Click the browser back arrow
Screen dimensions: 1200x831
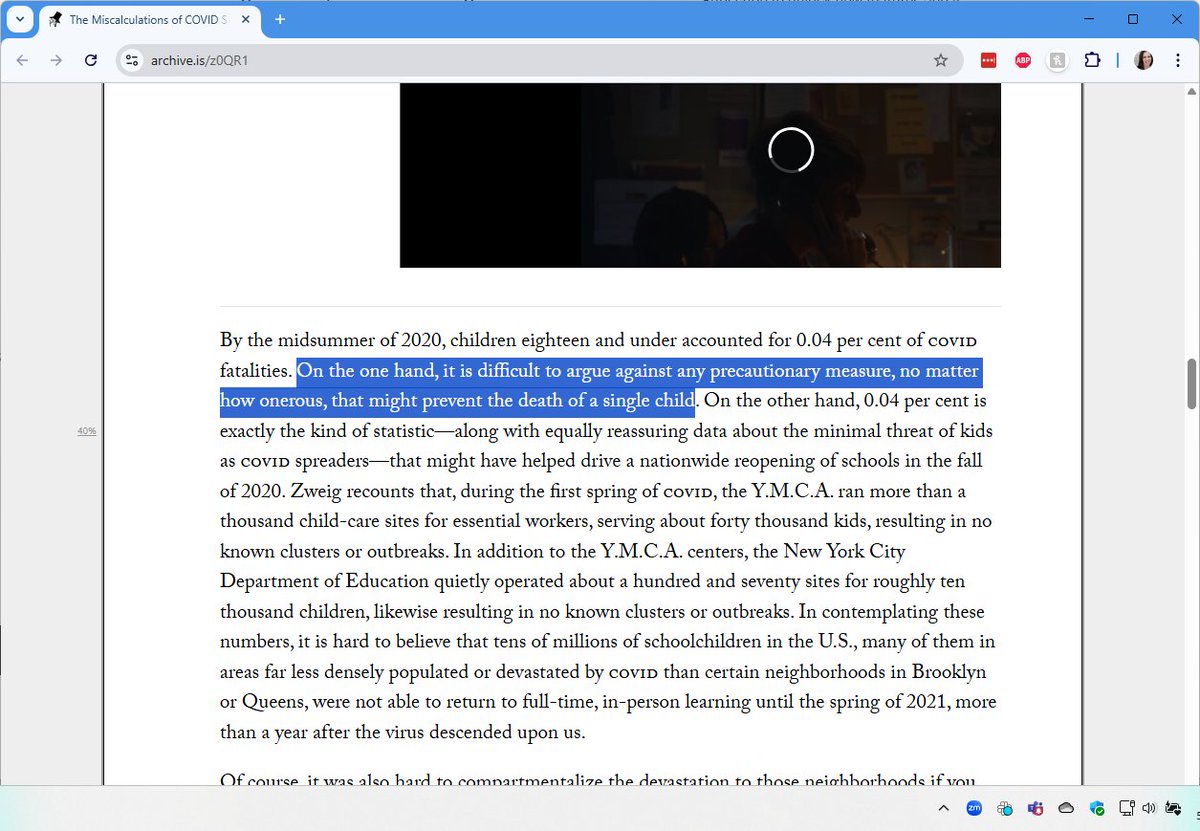(x=23, y=60)
